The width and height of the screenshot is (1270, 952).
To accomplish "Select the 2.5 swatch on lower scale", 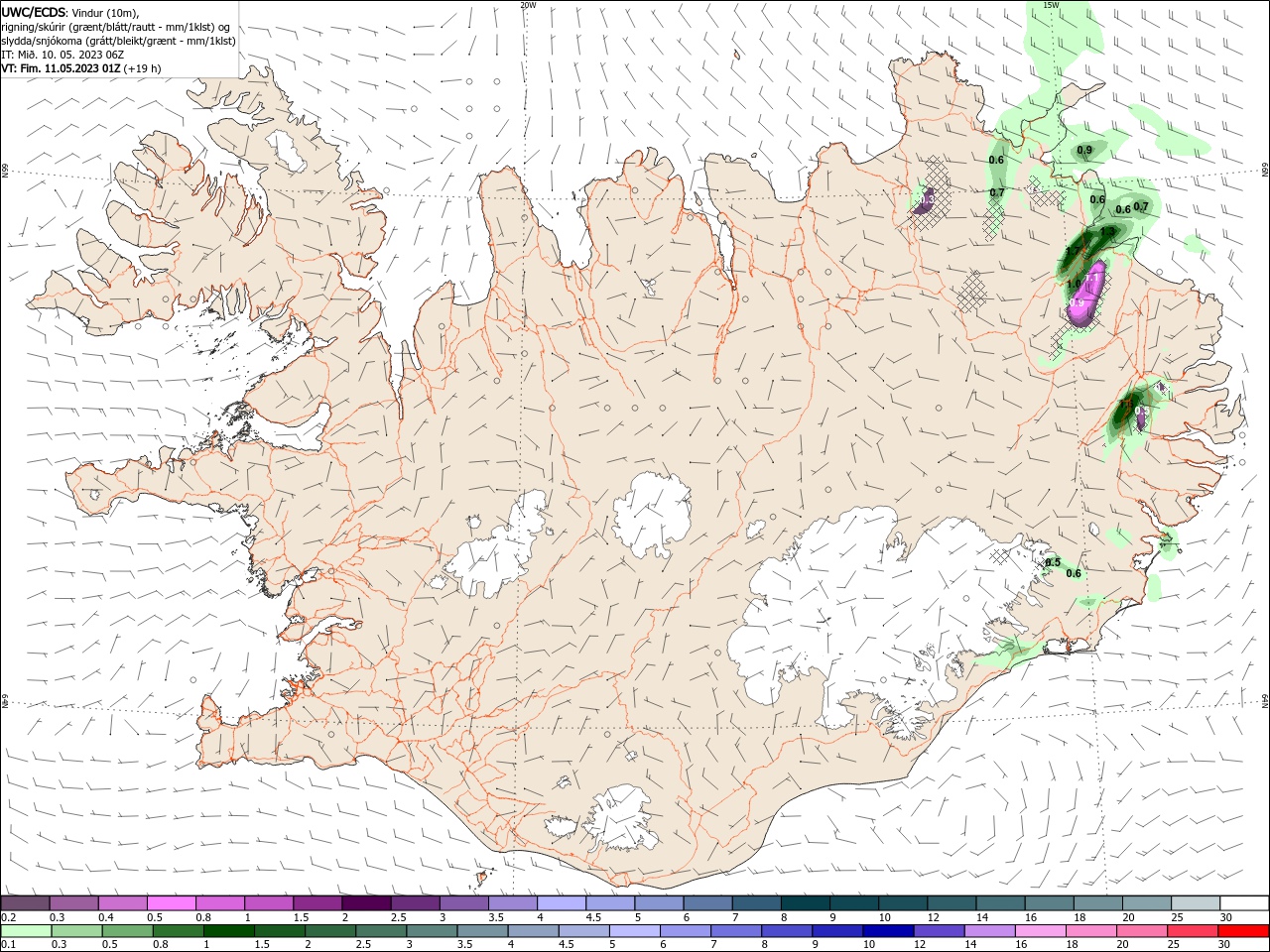I will point(380,931).
